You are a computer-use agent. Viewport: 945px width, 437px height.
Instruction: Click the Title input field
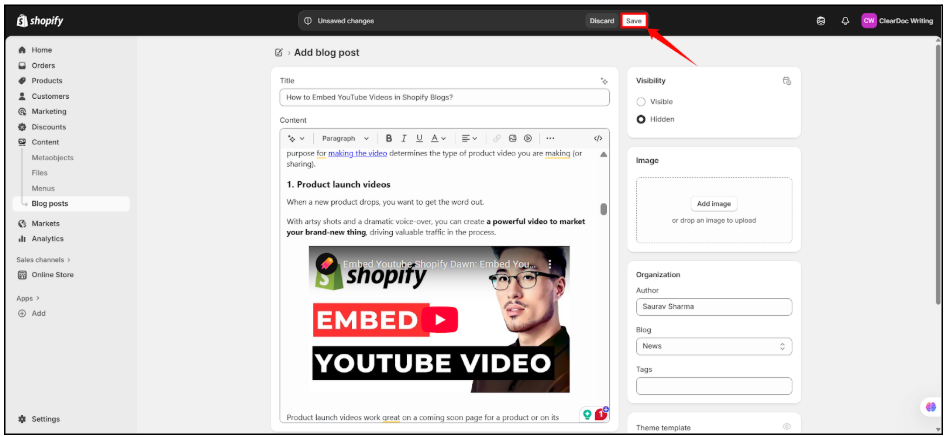click(444, 97)
